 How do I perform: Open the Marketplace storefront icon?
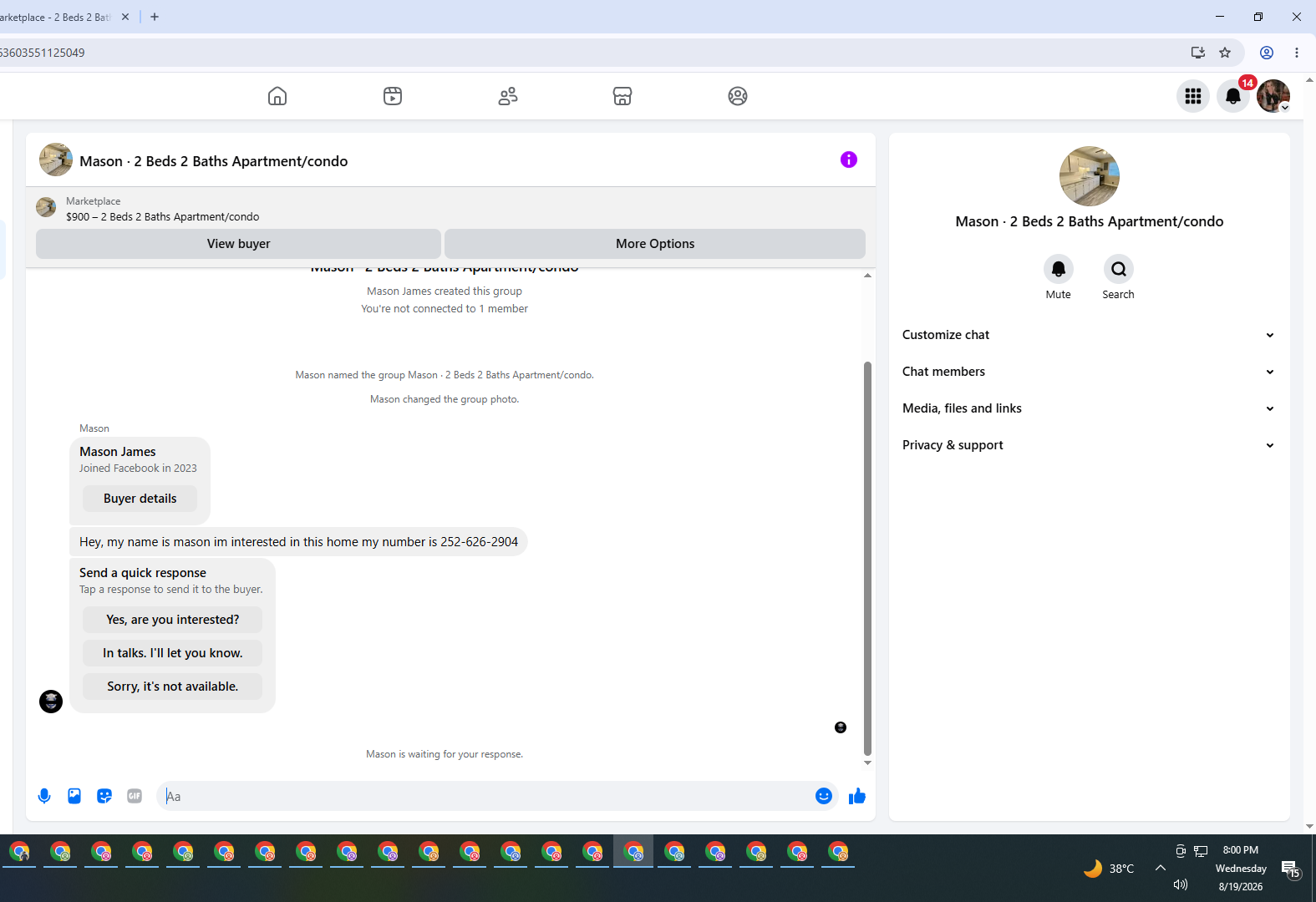[x=622, y=96]
